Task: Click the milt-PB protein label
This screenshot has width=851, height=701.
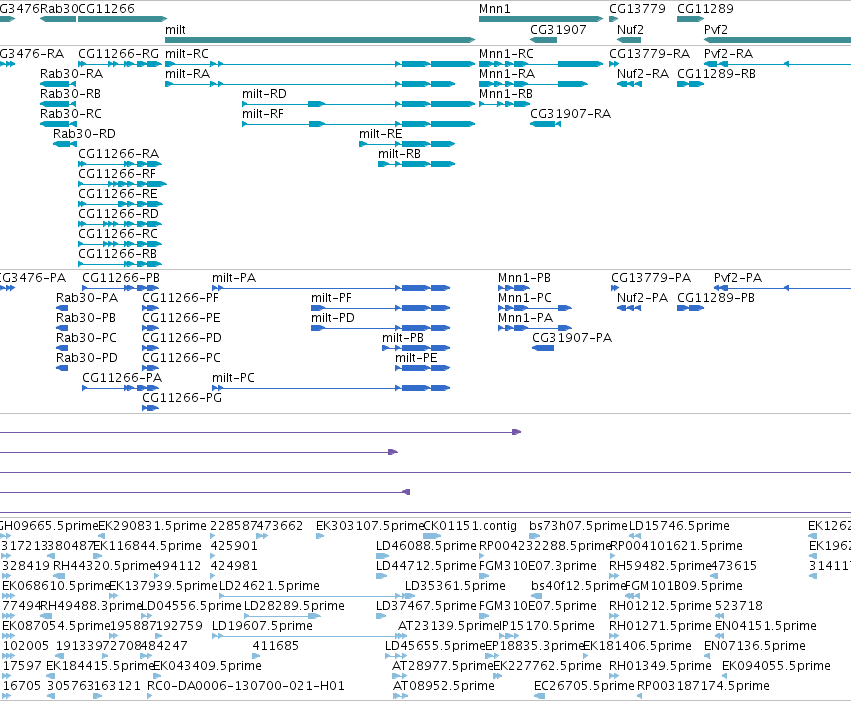Action: pyautogui.click(x=403, y=339)
